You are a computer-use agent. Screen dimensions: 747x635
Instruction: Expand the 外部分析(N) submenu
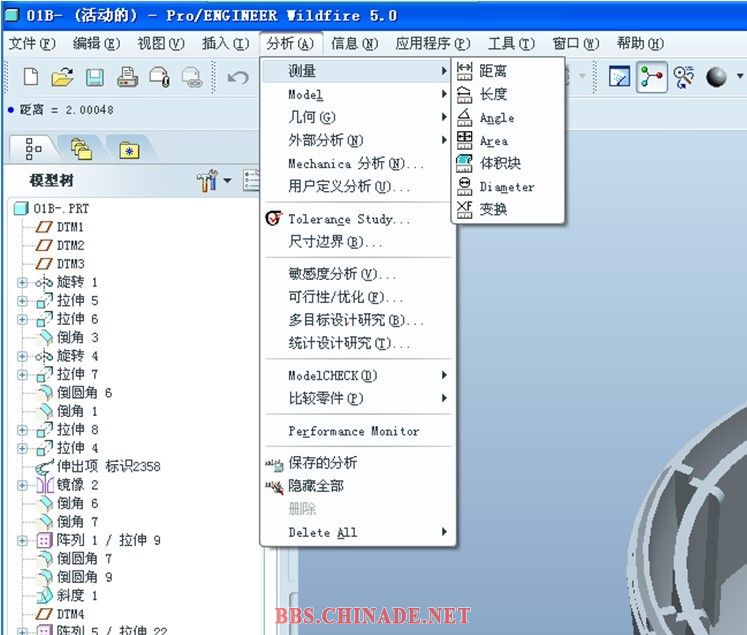357,140
